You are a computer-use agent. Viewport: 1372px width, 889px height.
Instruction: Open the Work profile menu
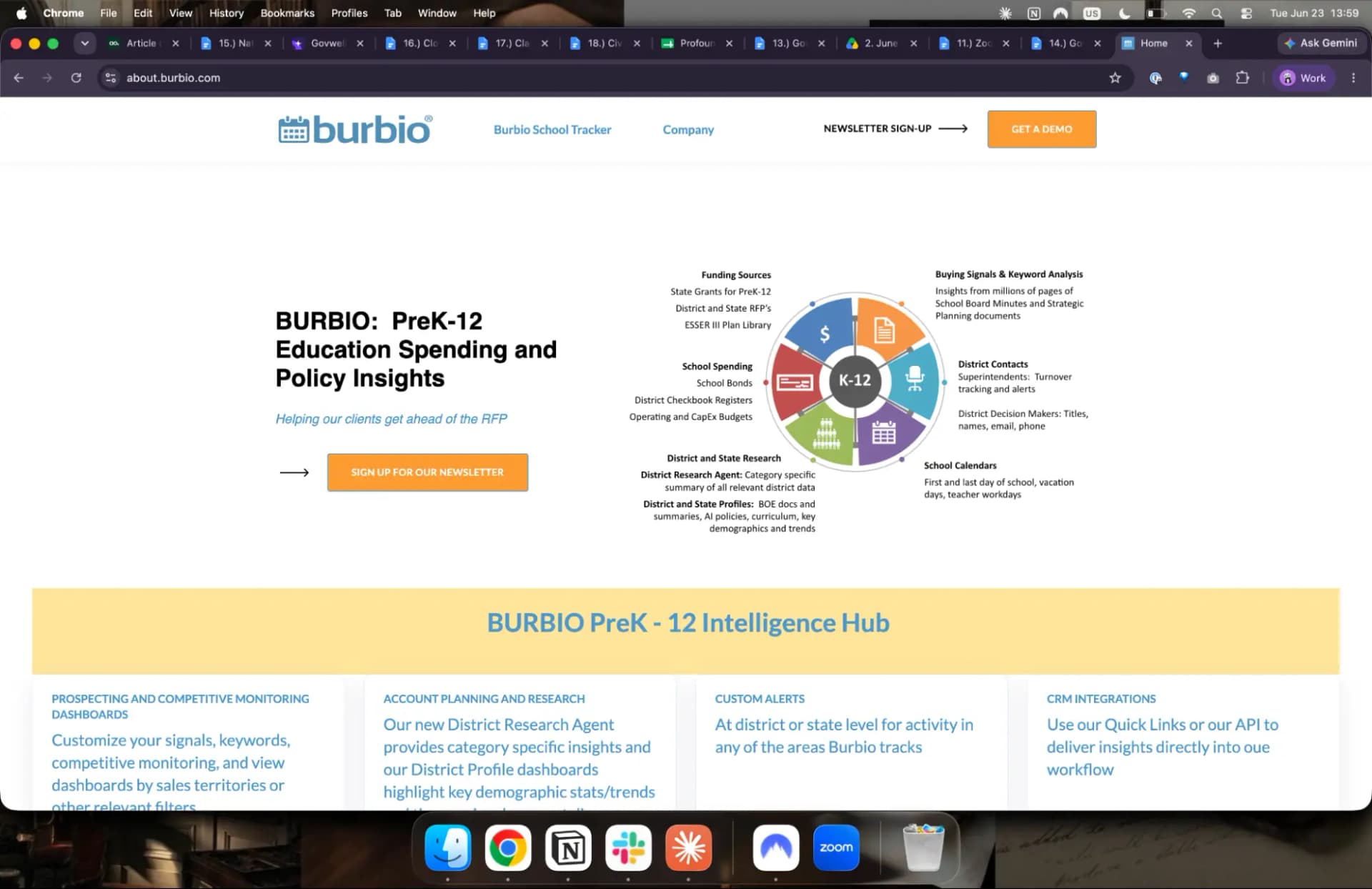[x=1304, y=78]
